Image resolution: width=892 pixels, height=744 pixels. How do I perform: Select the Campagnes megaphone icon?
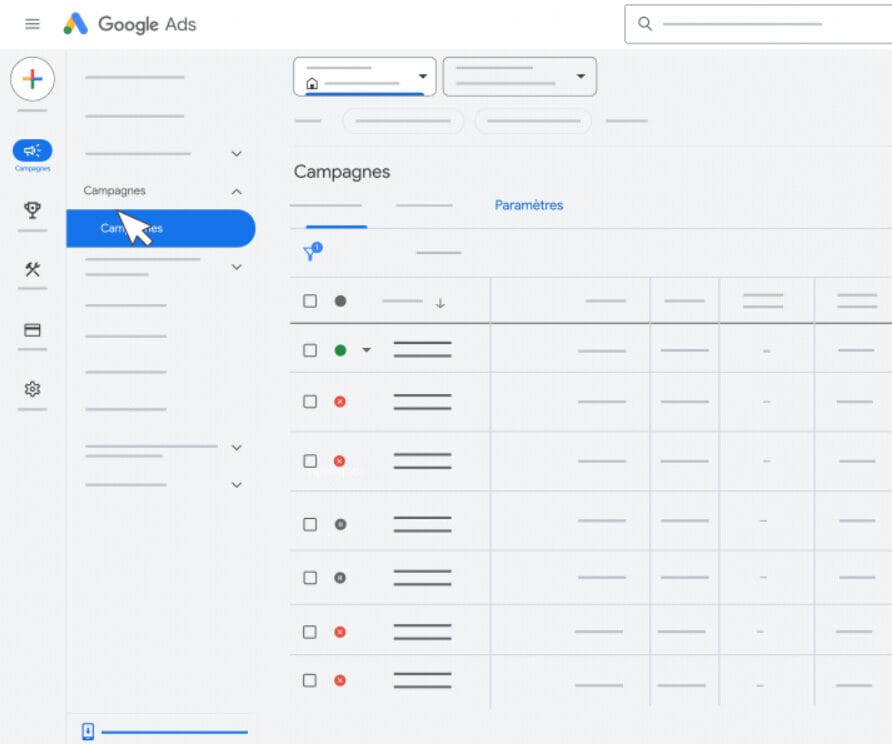click(x=32, y=151)
